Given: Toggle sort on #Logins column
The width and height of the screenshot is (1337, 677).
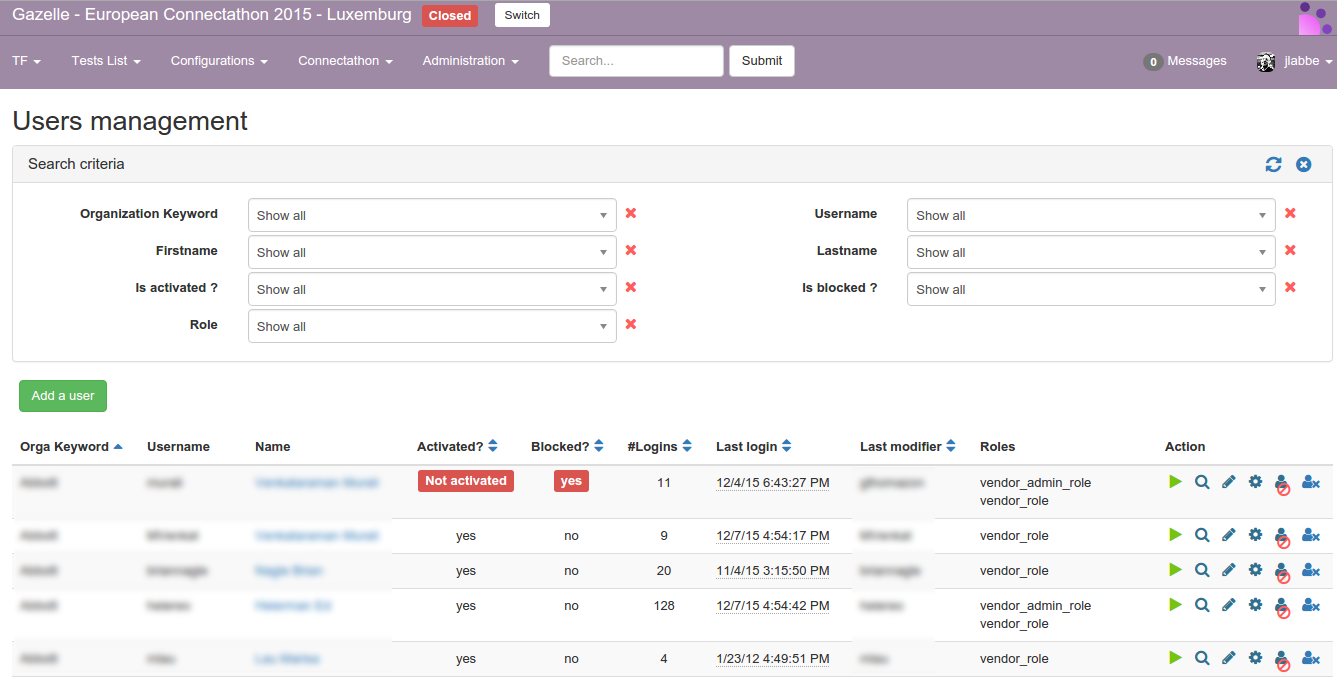Looking at the screenshot, I should [687, 446].
